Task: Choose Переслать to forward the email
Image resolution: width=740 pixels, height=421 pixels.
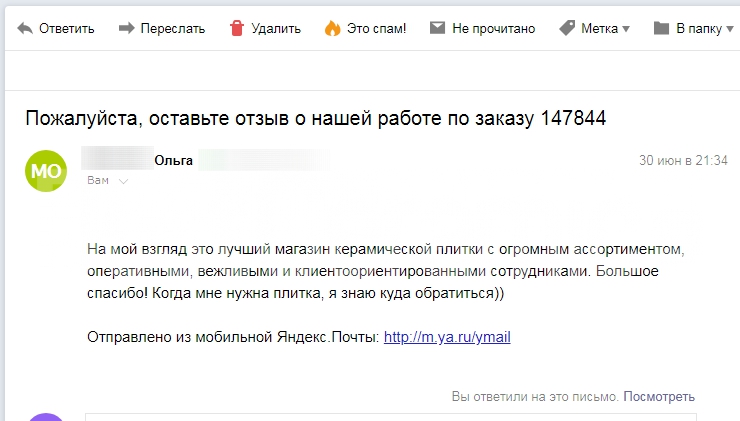Action: coord(173,28)
